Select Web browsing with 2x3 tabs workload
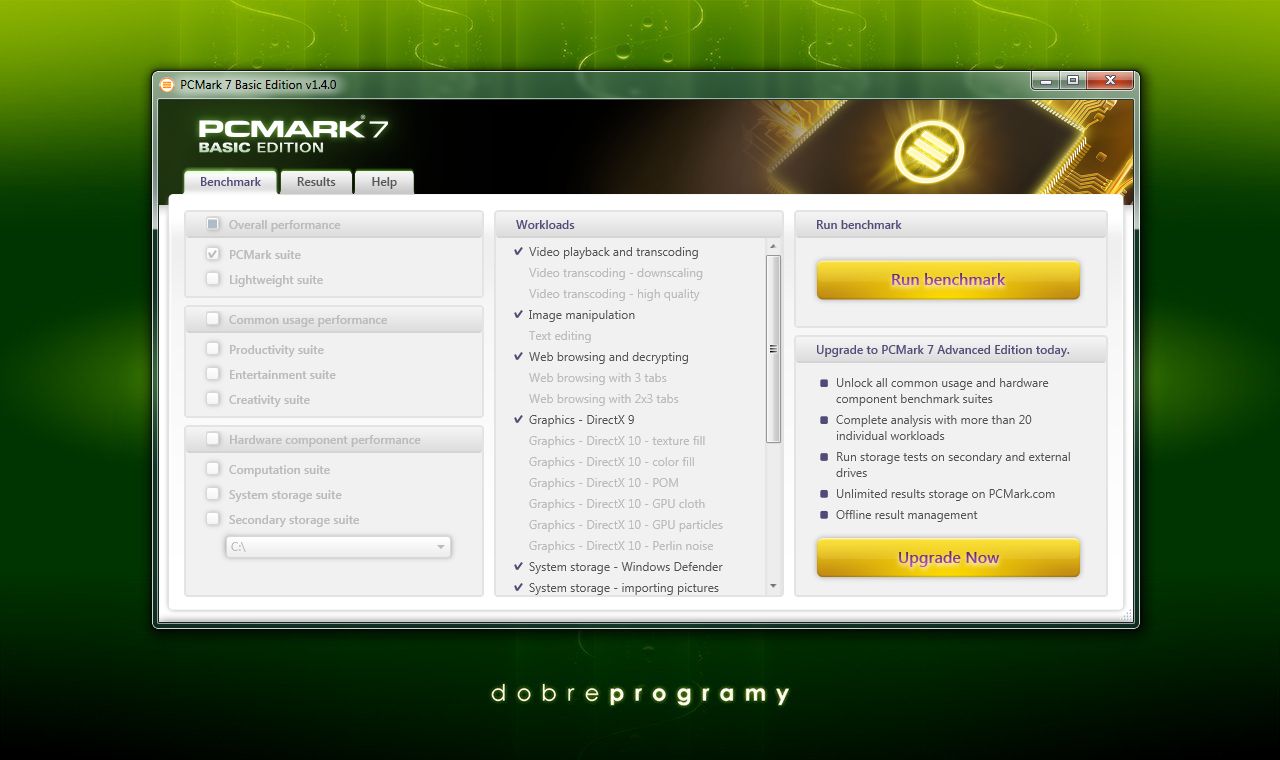 point(603,399)
